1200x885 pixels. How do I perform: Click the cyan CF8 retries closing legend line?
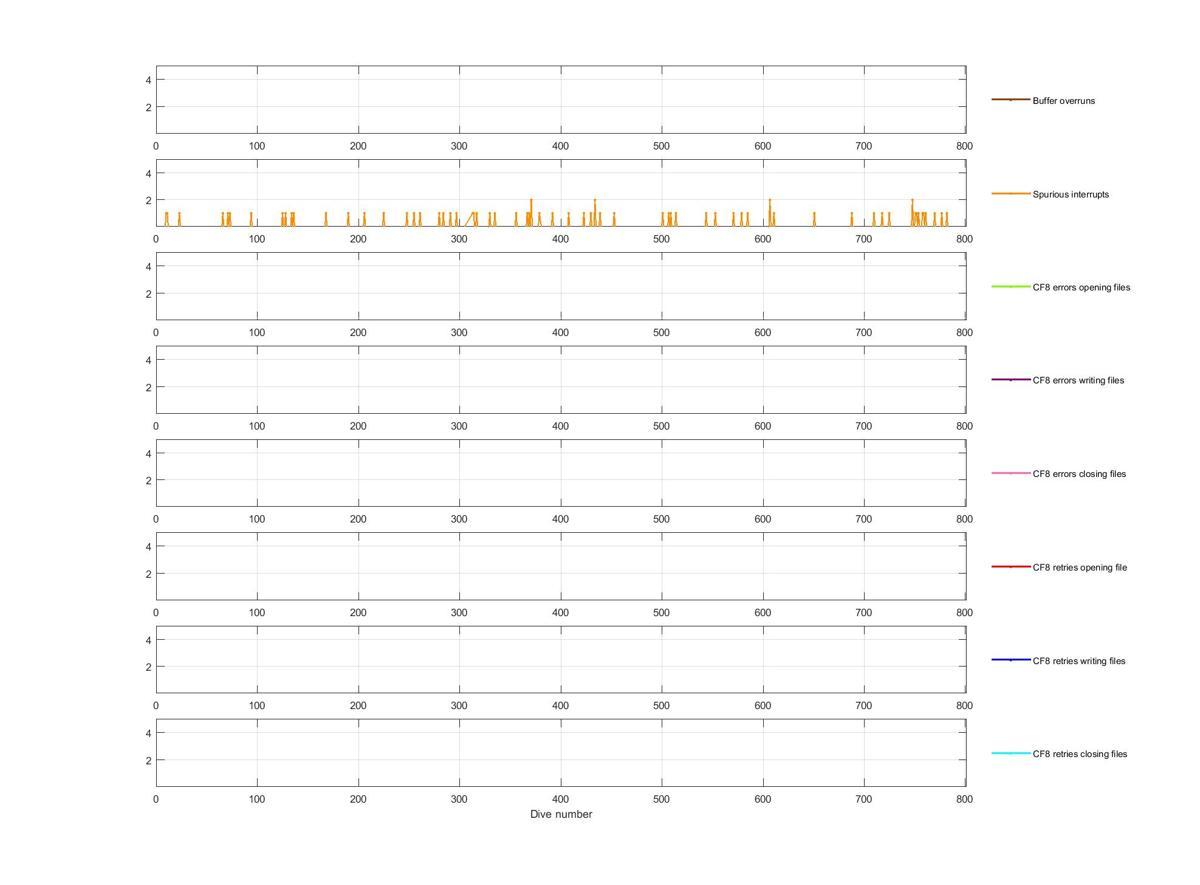pos(1010,753)
